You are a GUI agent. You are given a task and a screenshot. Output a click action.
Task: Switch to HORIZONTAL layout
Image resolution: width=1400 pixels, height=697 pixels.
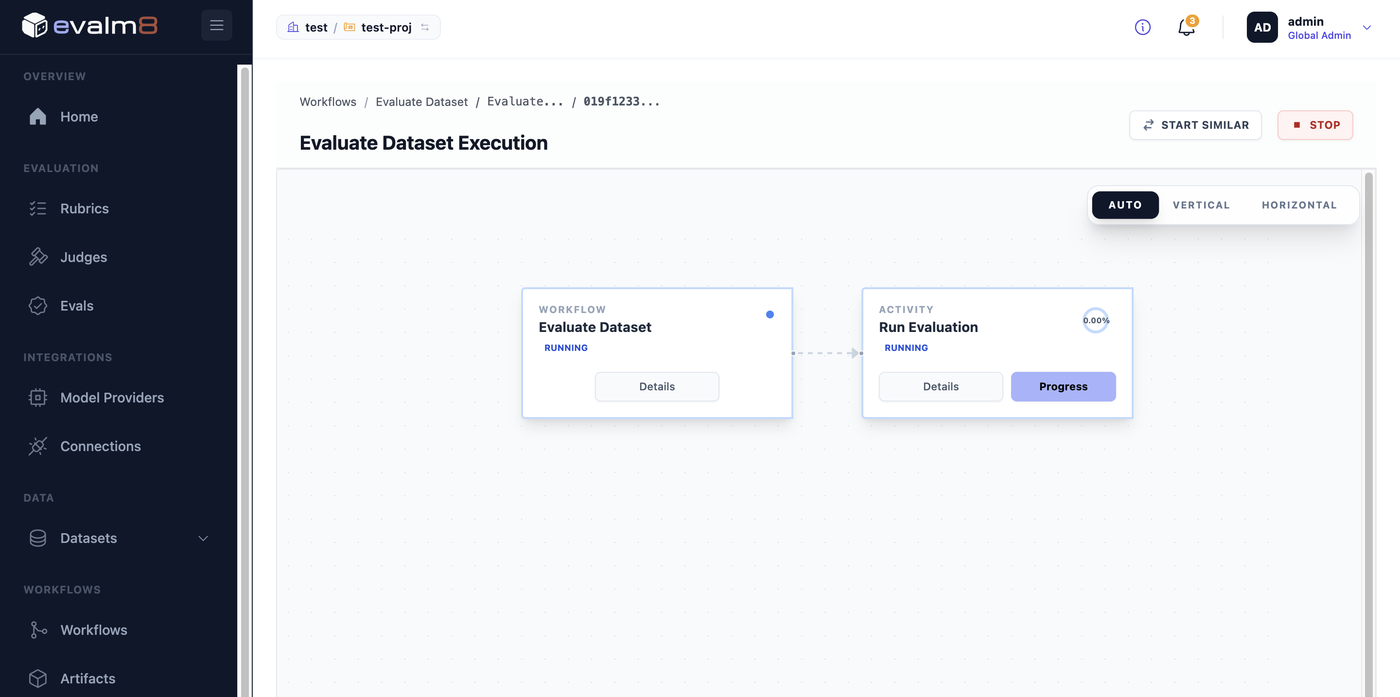1299,205
